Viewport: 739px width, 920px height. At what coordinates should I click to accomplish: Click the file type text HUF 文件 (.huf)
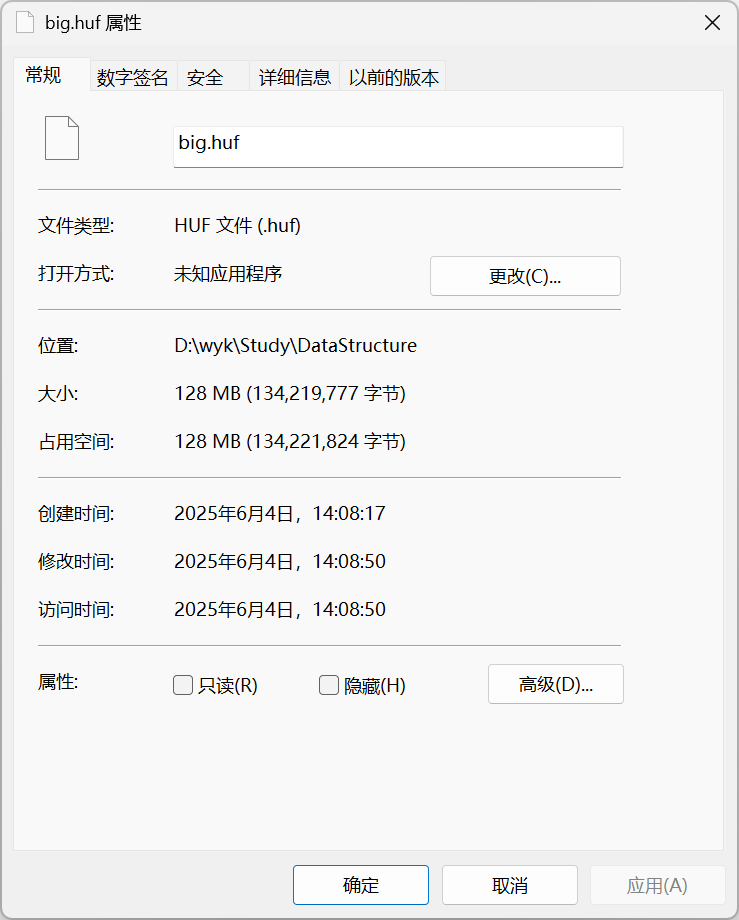click(x=238, y=226)
